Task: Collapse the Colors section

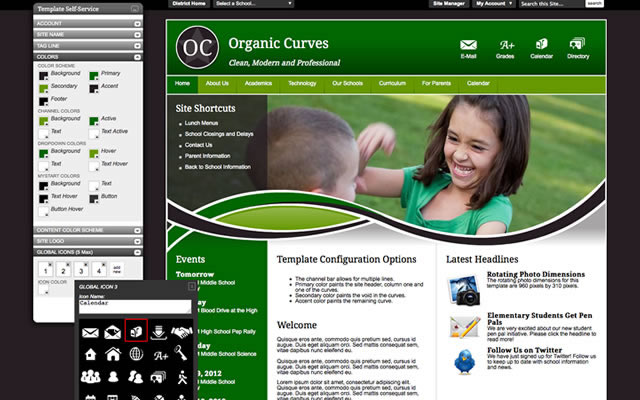Action: click(88, 57)
